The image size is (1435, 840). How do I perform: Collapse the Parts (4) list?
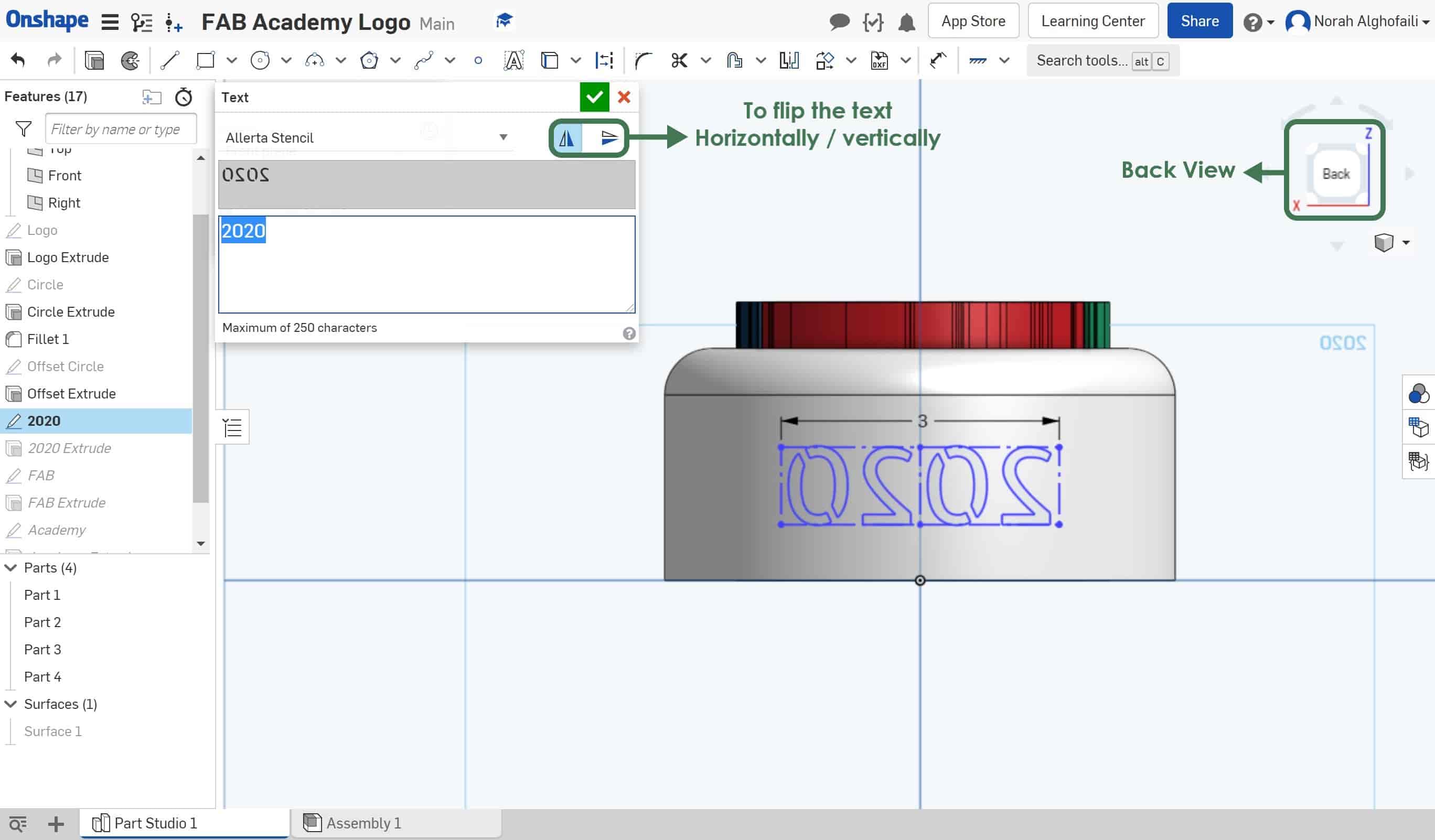(11, 567)
